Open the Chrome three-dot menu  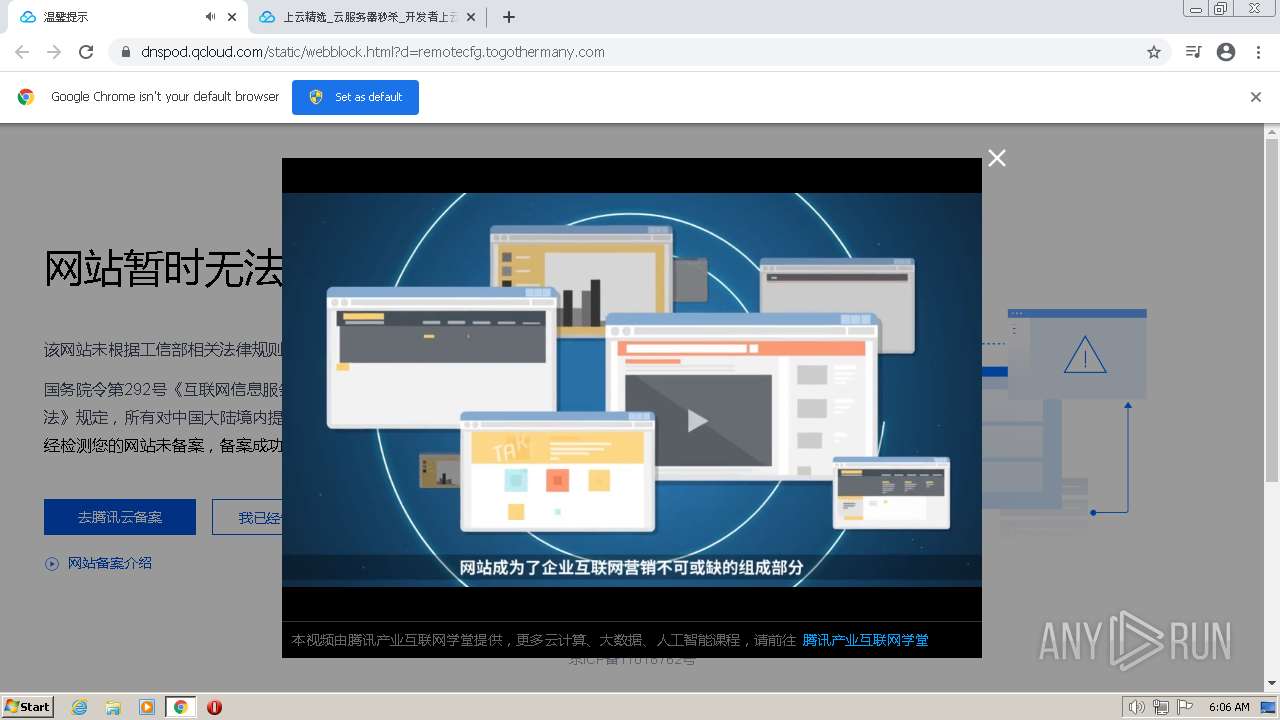point(1258,52)
